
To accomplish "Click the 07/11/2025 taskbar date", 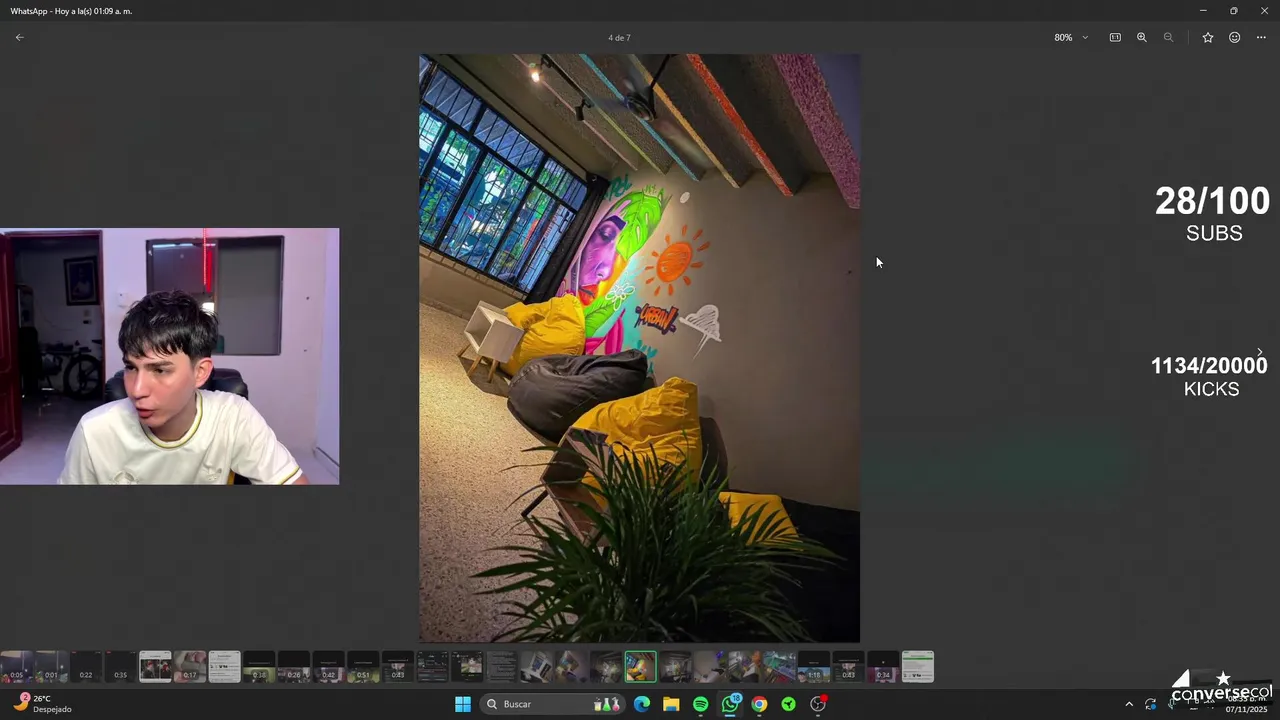I will [x=1246, y=709].
